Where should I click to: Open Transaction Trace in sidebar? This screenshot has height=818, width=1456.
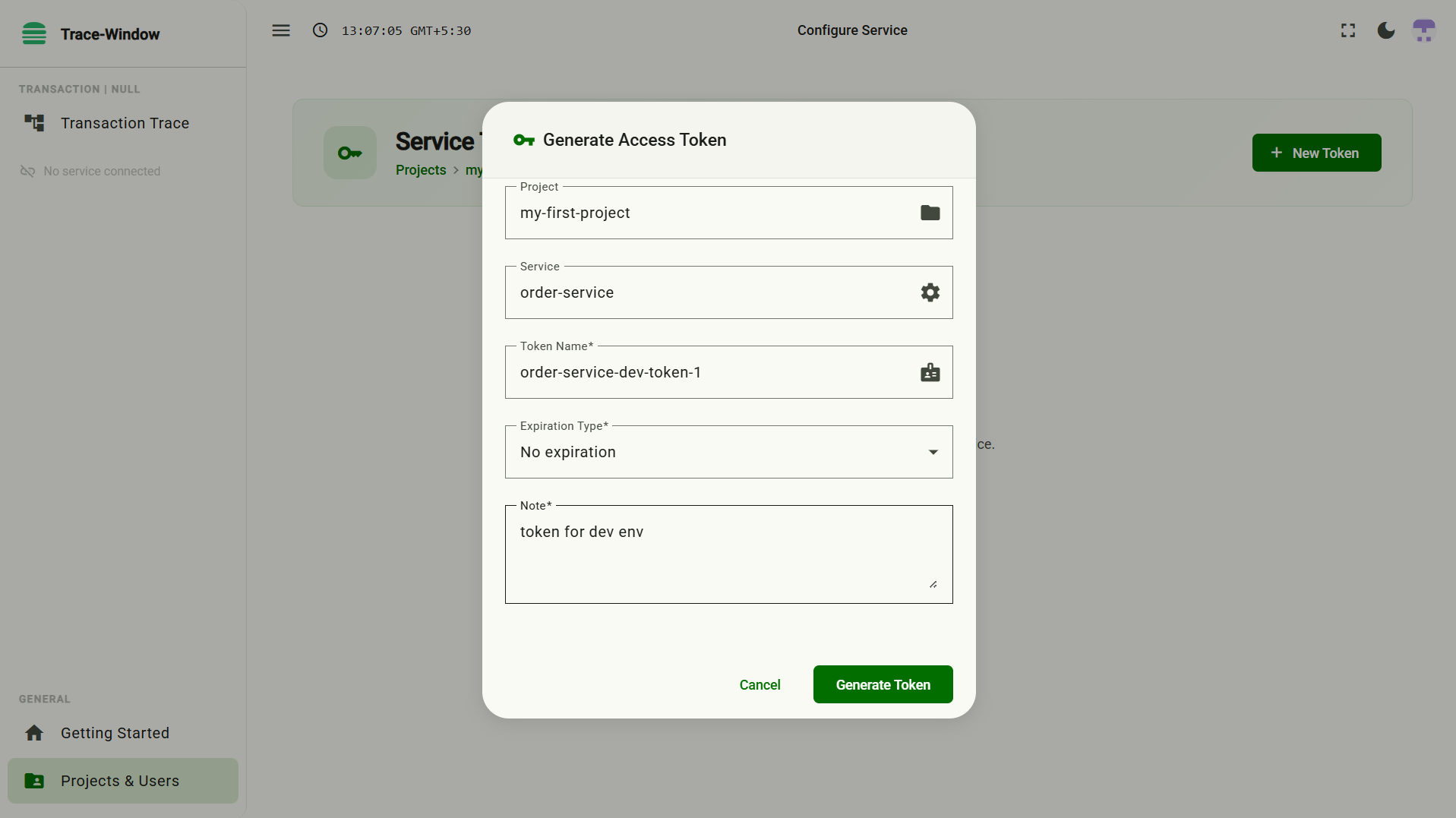(123, 123)
